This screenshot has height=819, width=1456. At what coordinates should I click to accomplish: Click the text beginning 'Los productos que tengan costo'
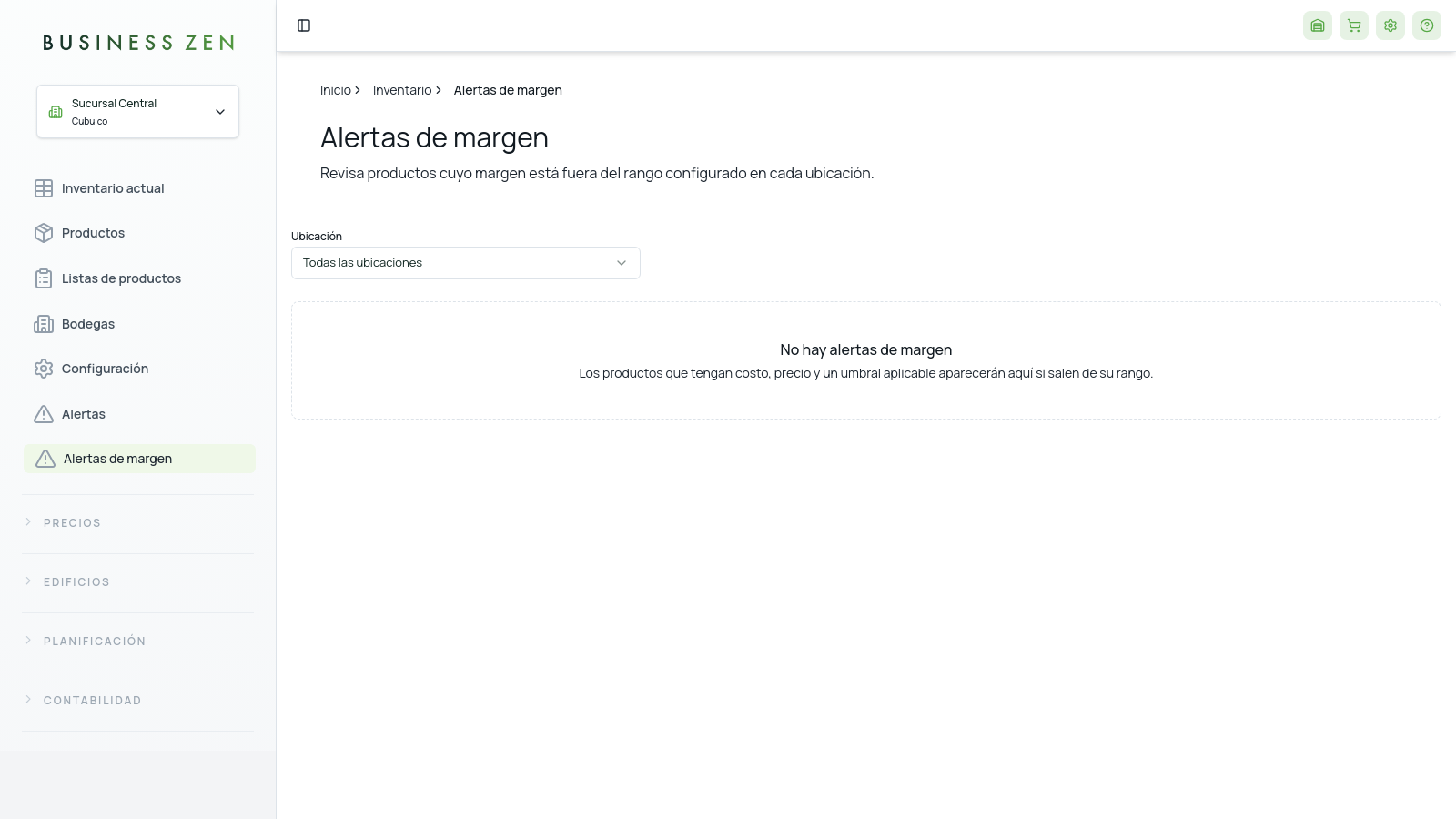[x=866, y=373]
